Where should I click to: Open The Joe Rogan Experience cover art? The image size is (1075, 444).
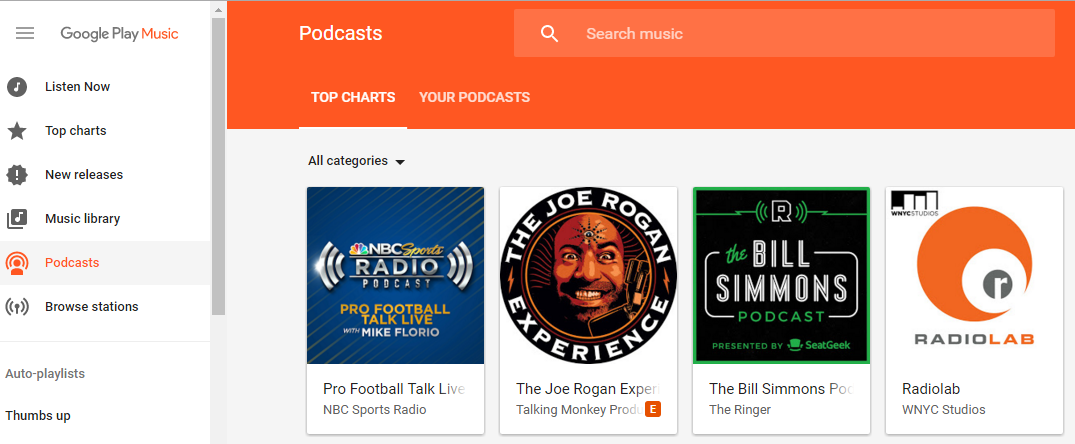[x=588, y=275]
